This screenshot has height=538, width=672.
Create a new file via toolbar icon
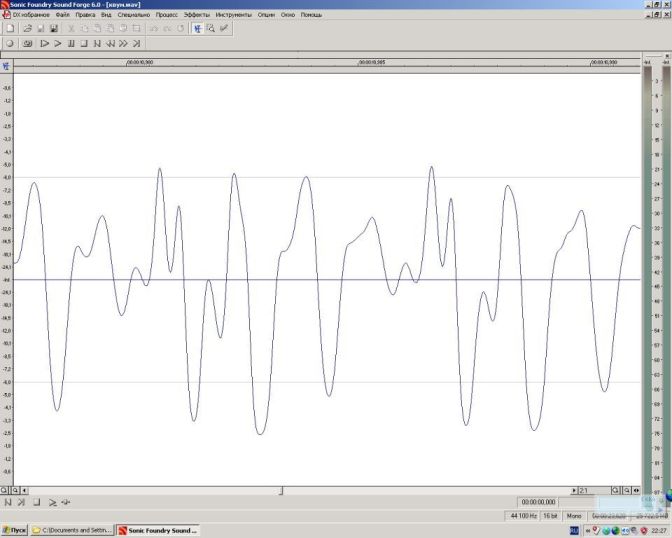click(10, 29)
